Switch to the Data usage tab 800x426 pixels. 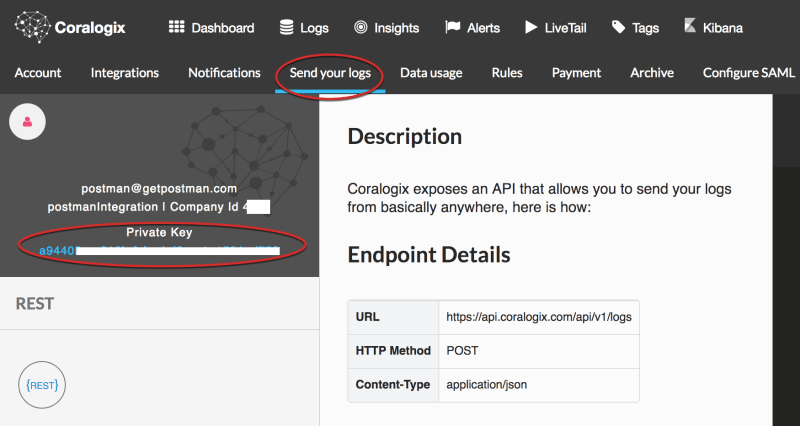(431, 73)
